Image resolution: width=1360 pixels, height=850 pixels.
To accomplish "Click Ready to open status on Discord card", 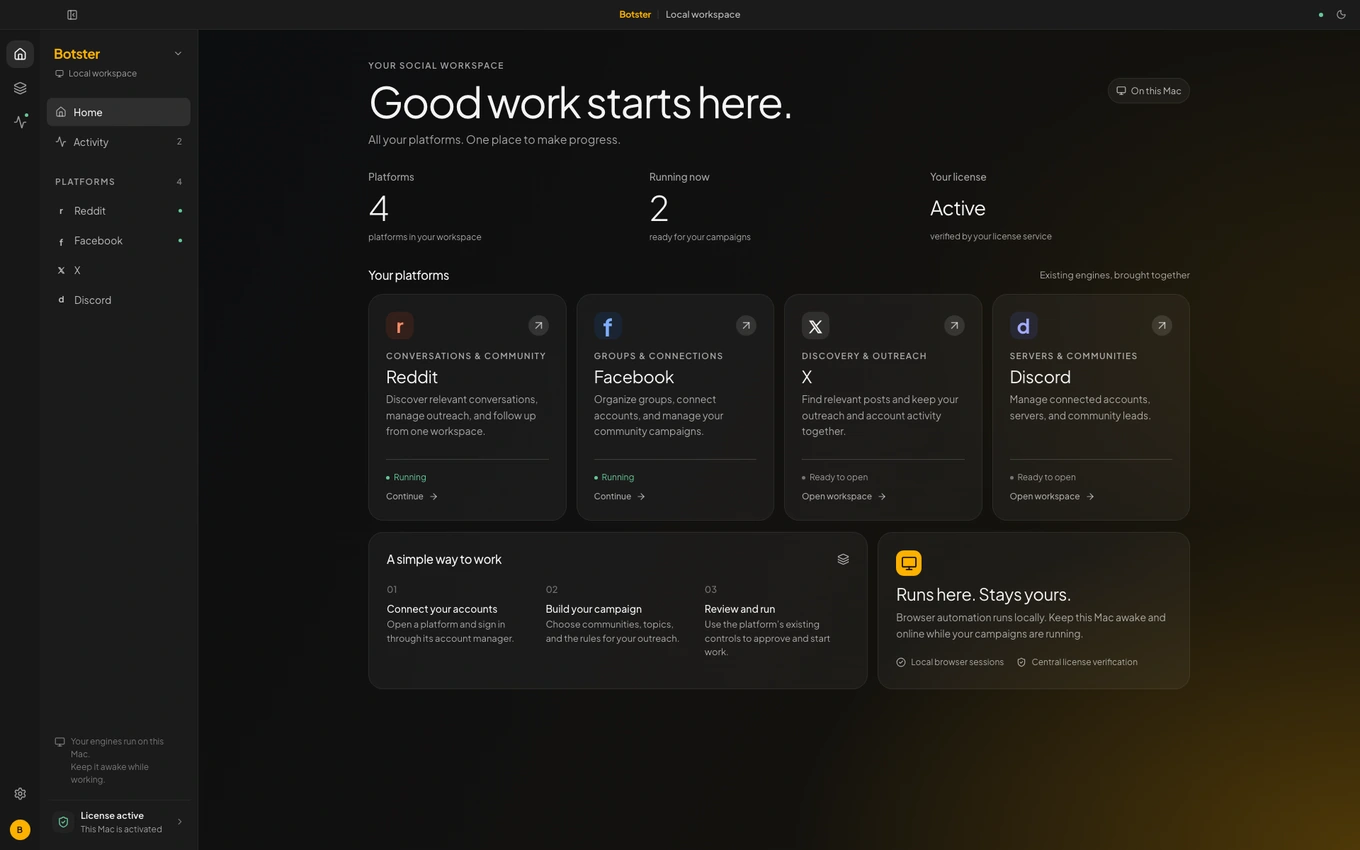I will (1043, 477).
